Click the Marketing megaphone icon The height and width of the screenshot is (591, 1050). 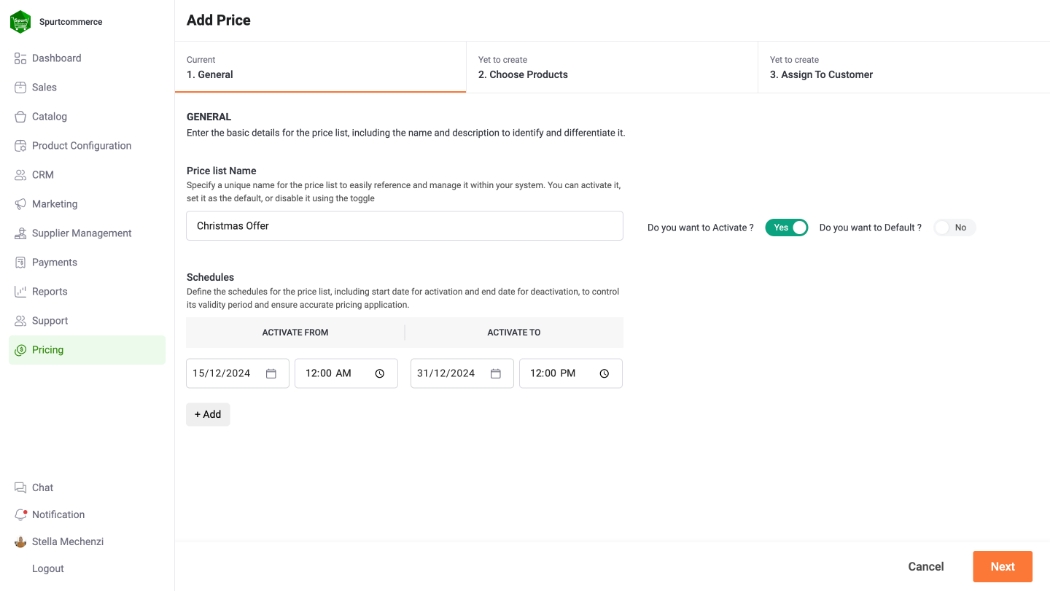[20, 204]
